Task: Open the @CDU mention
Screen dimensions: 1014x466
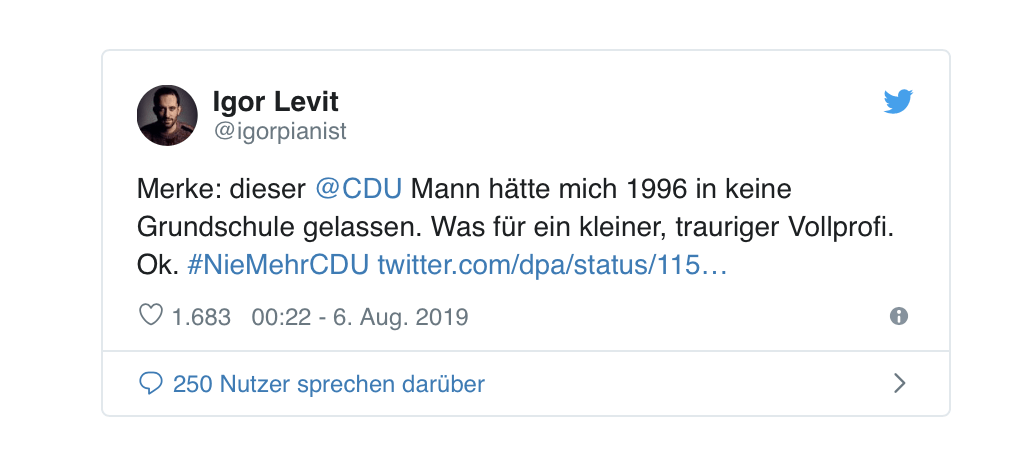Action: pyautogui.click(x=358, y=188)
